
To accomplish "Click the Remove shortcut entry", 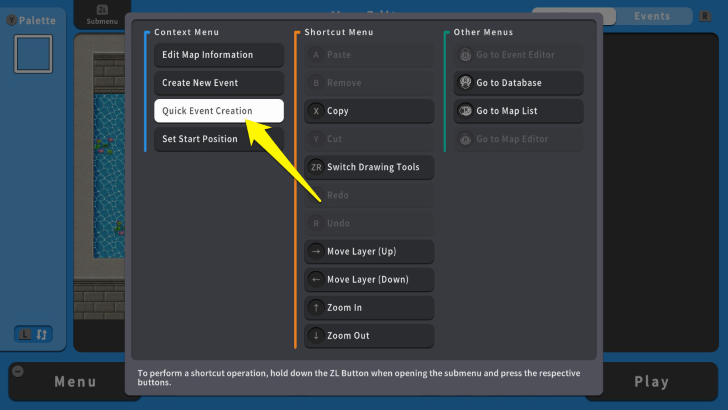I will (369, 83).
